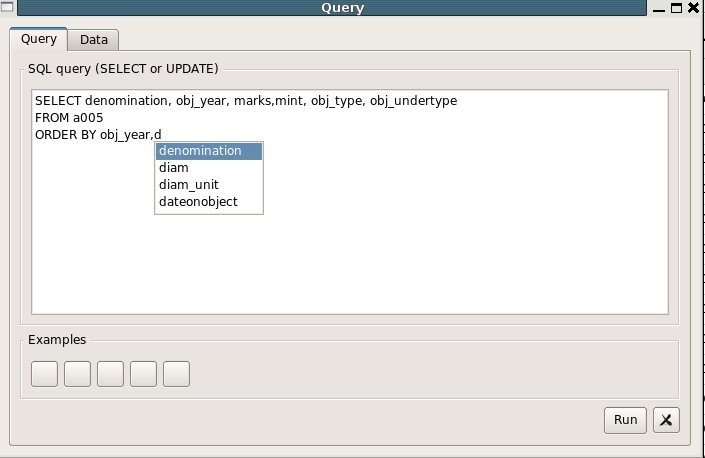Close the Query window from title bar
Screen dimensions: 705x458
click(694, 8)
